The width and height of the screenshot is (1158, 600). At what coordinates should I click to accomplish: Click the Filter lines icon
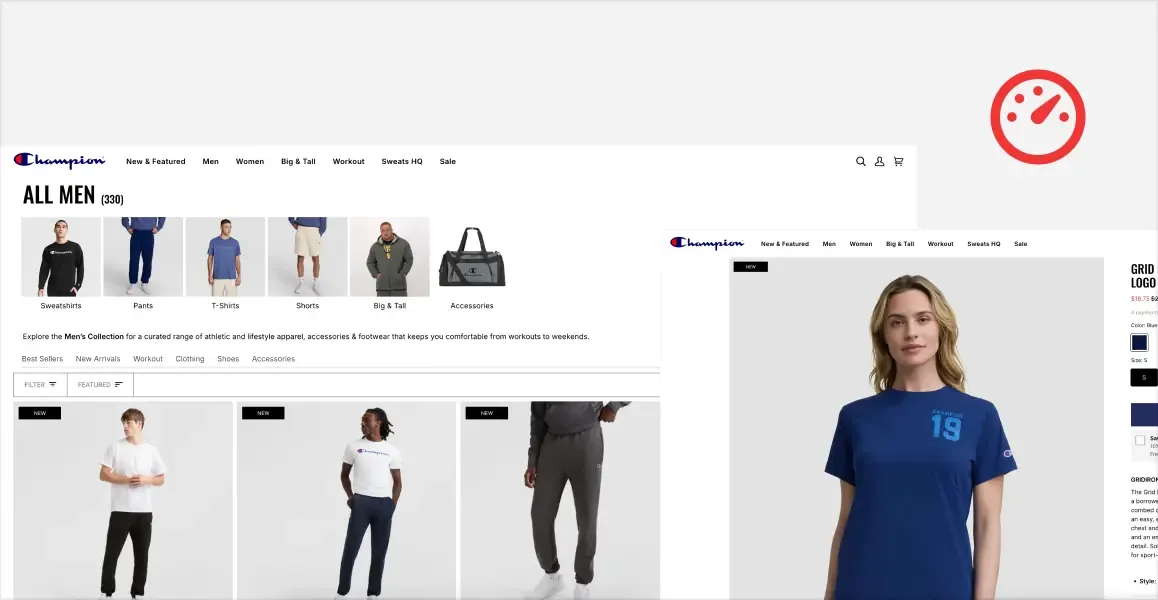52,384
